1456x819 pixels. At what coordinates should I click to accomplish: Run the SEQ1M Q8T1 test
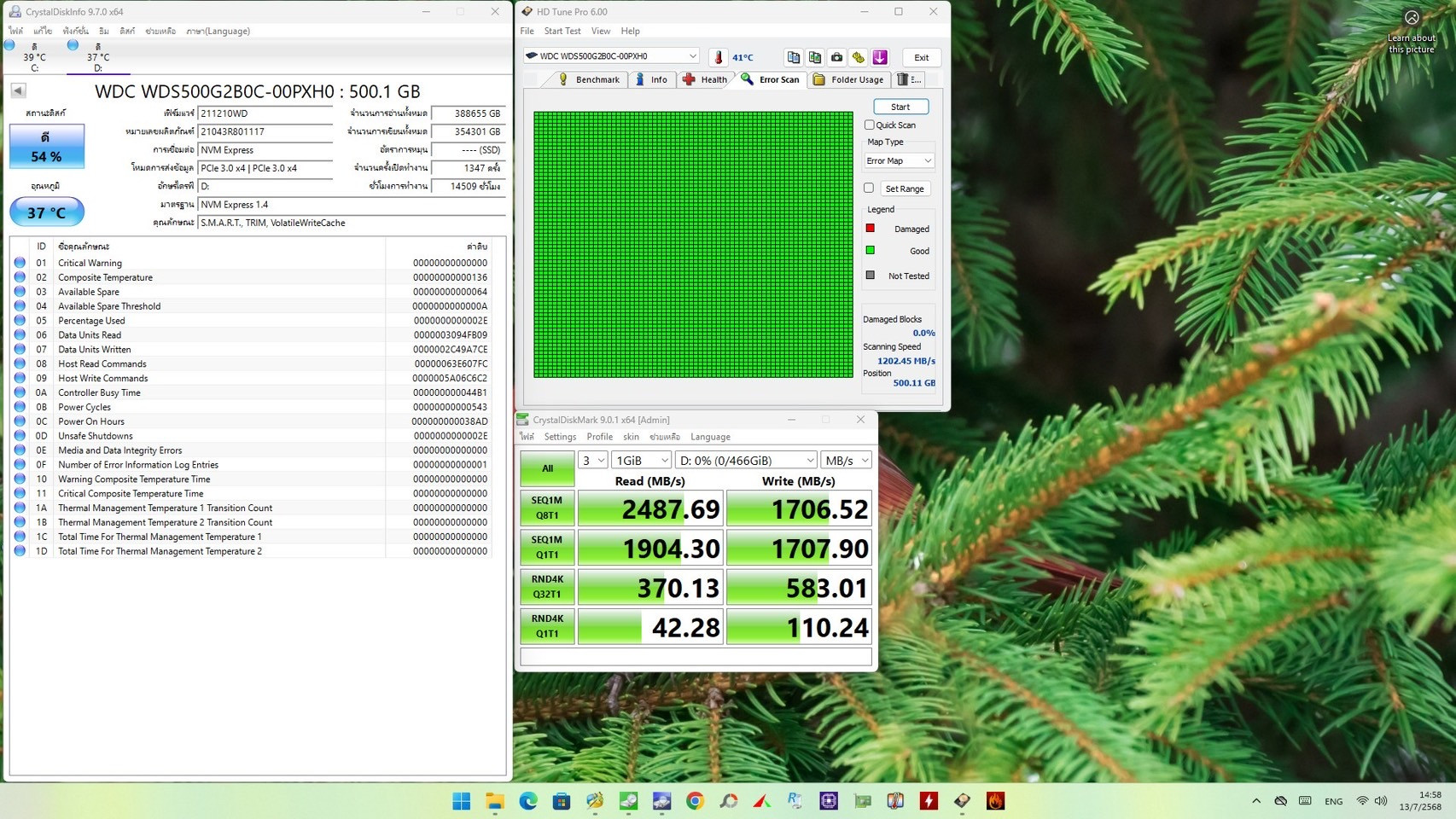click(547, 508)
